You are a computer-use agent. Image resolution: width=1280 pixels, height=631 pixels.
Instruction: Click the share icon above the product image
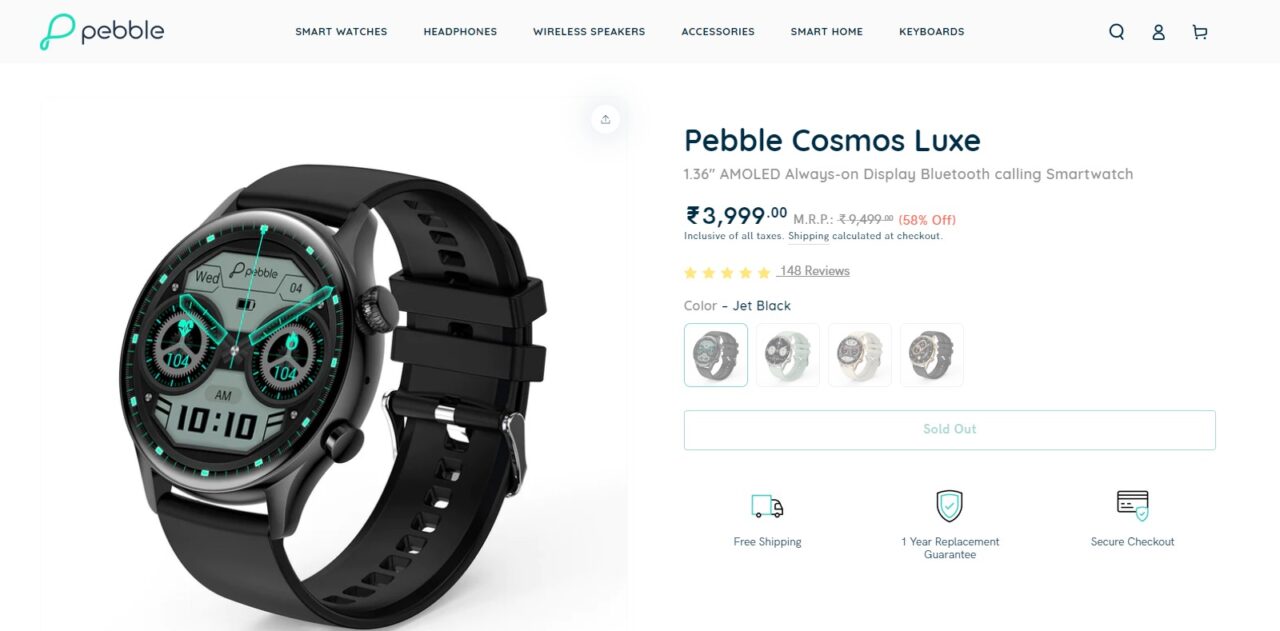click(605, 119)
